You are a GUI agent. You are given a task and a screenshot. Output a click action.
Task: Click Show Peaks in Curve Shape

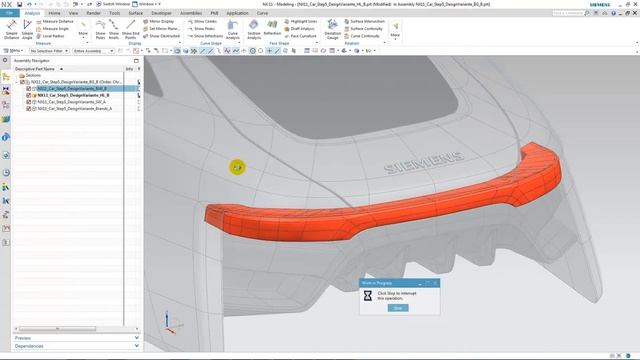point(201,29)
